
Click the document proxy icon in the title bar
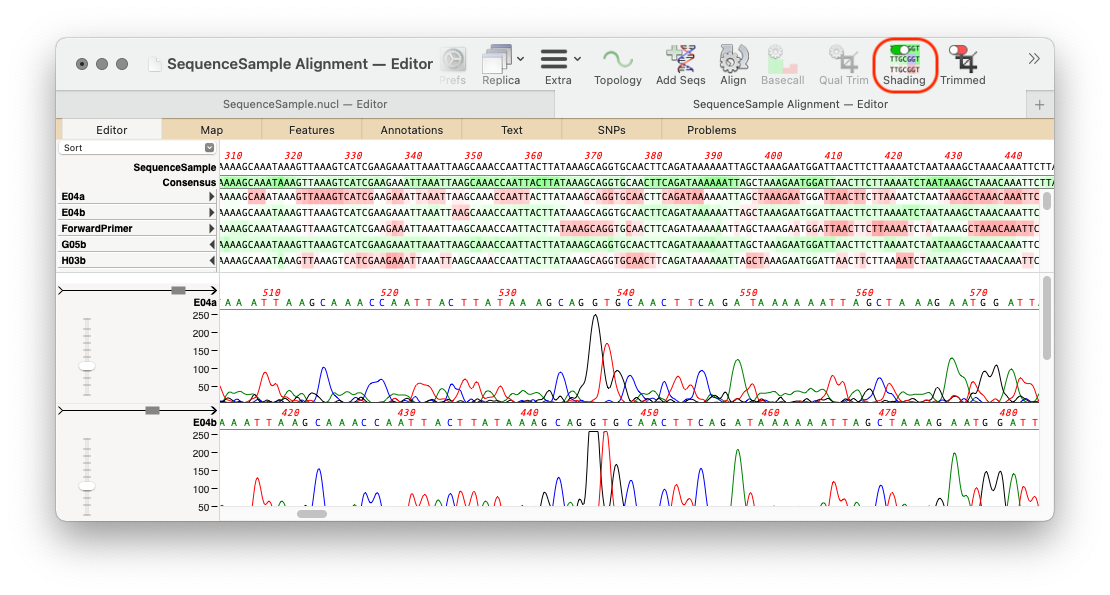154,64
